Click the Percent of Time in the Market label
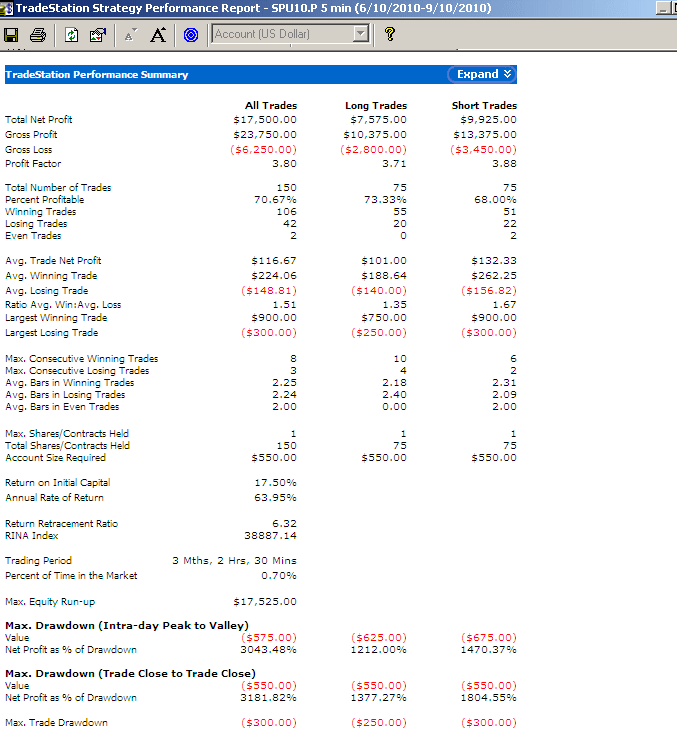Viewport: 677px width, 755px height. (x=71, y=575)
